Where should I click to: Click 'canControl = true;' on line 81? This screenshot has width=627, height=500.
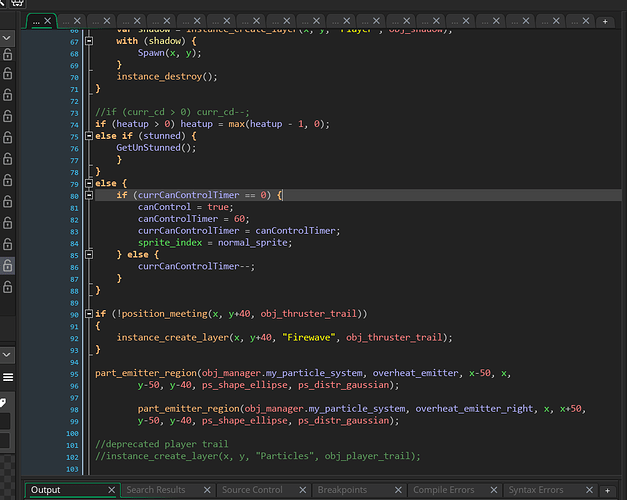coord(186,207)
